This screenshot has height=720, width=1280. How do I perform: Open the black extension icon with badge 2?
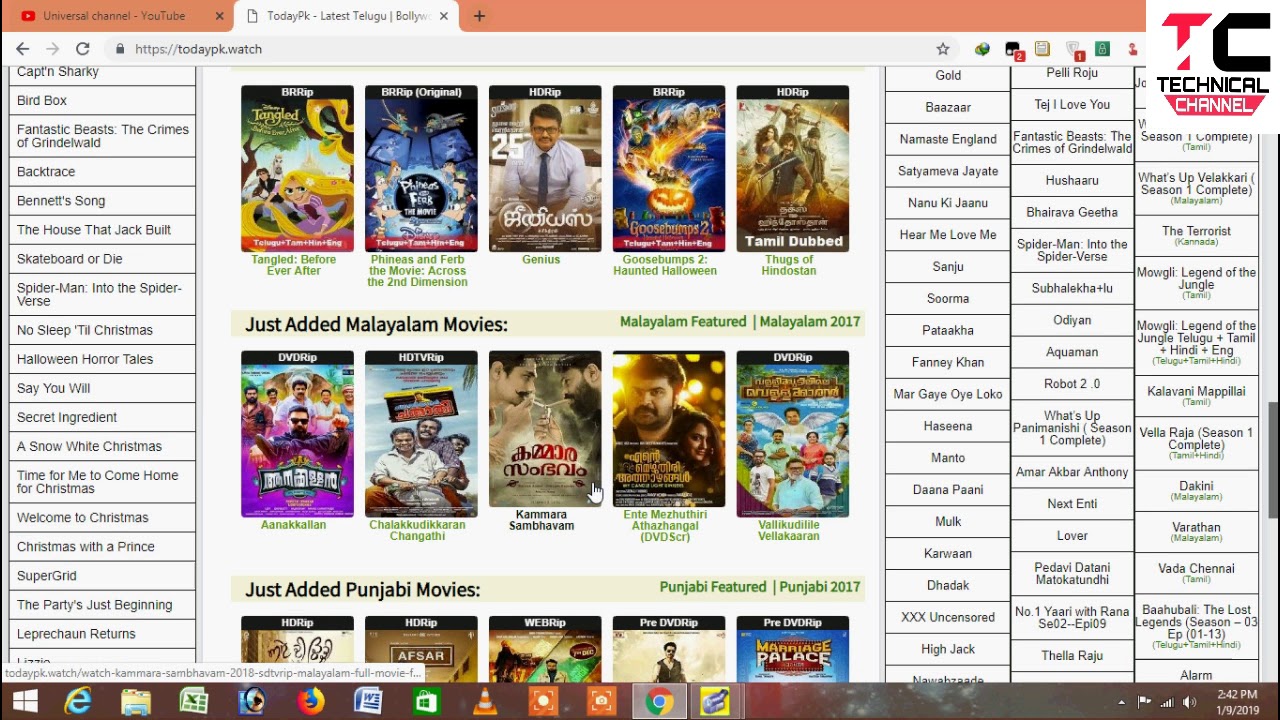point(1013,50)
